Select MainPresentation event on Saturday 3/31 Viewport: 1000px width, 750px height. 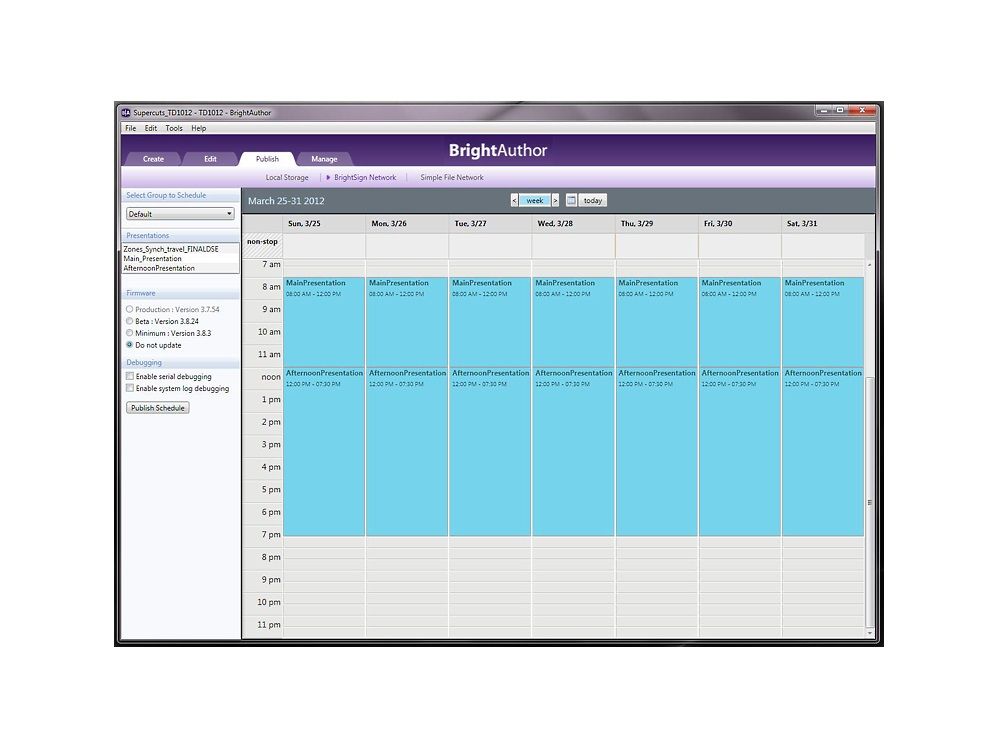(823, 322)
